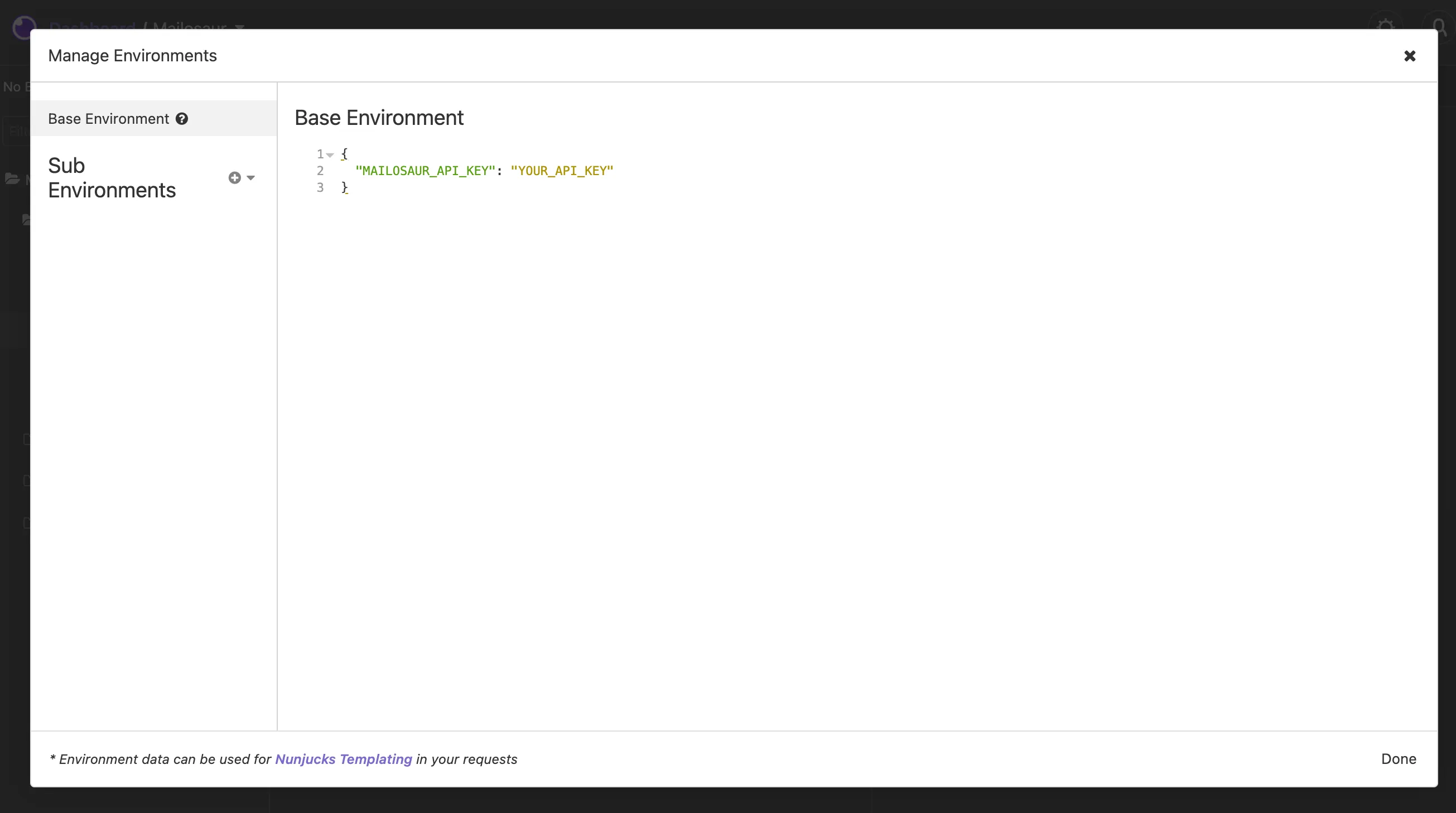
Task: Add a sub environment using the plus icon
Action: click(234, 177)
